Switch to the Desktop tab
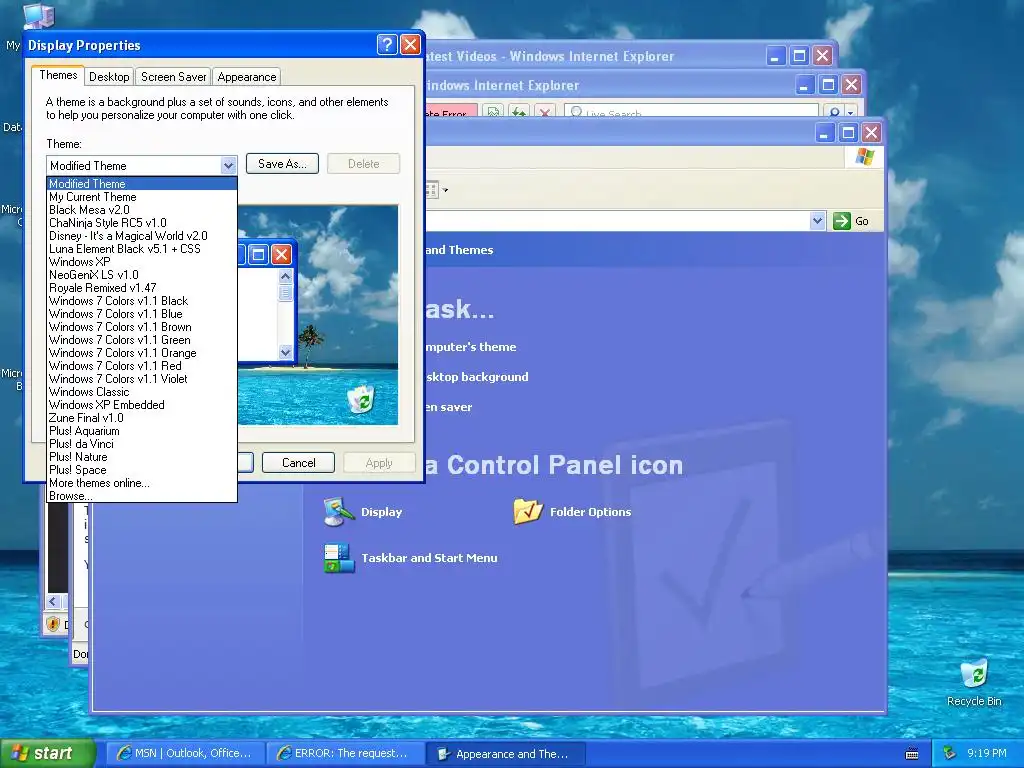The image size is (1024, 768). 109,76
